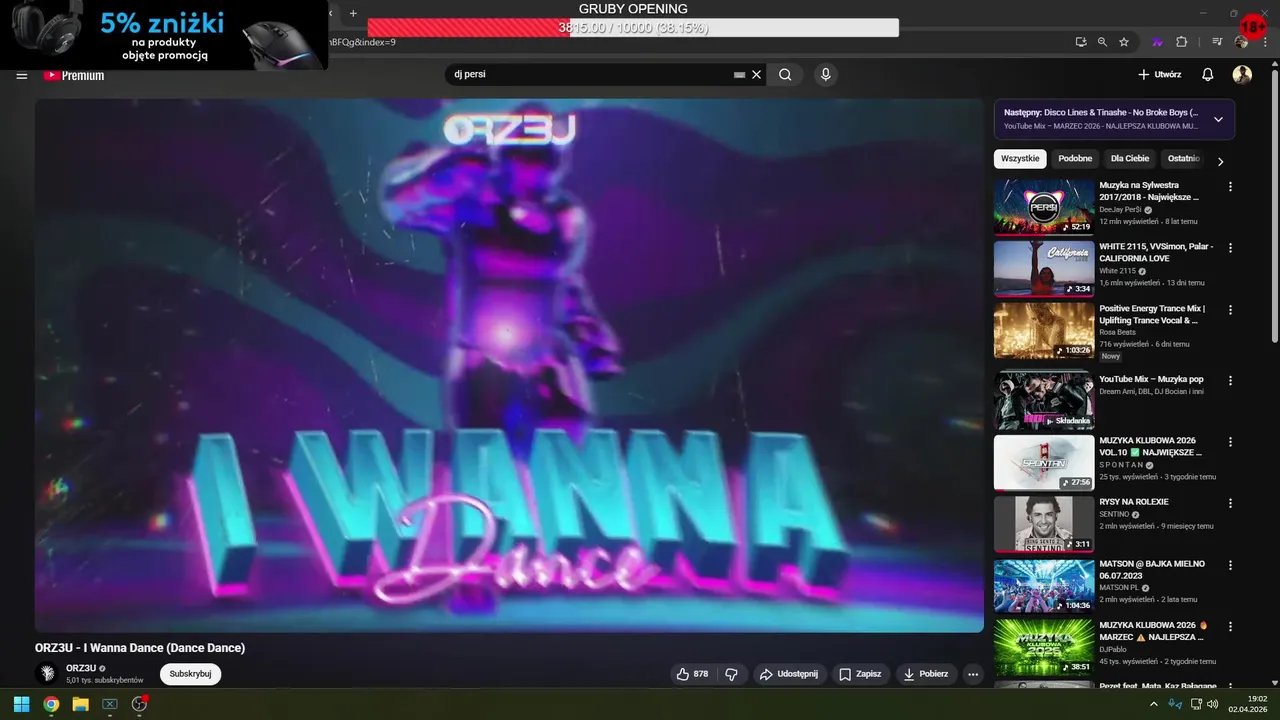Open Chrome from the taskbar
The width and height of the screenshot is (1280, 720).
click(x=51, y=704)
